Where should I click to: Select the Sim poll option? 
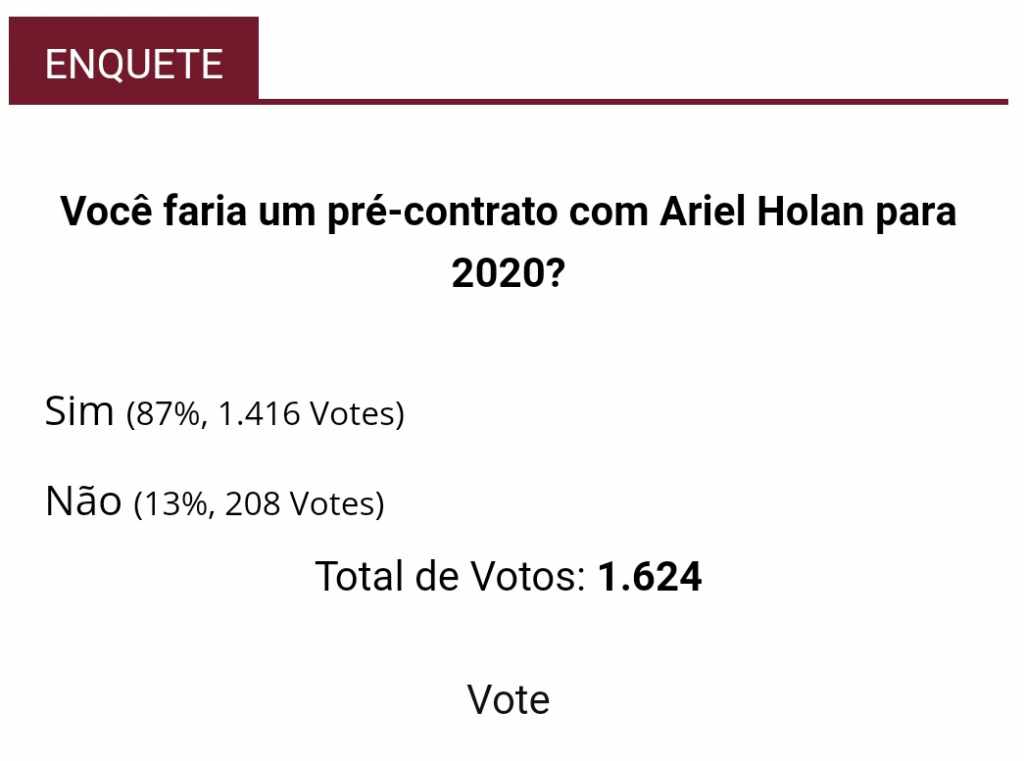79,411
